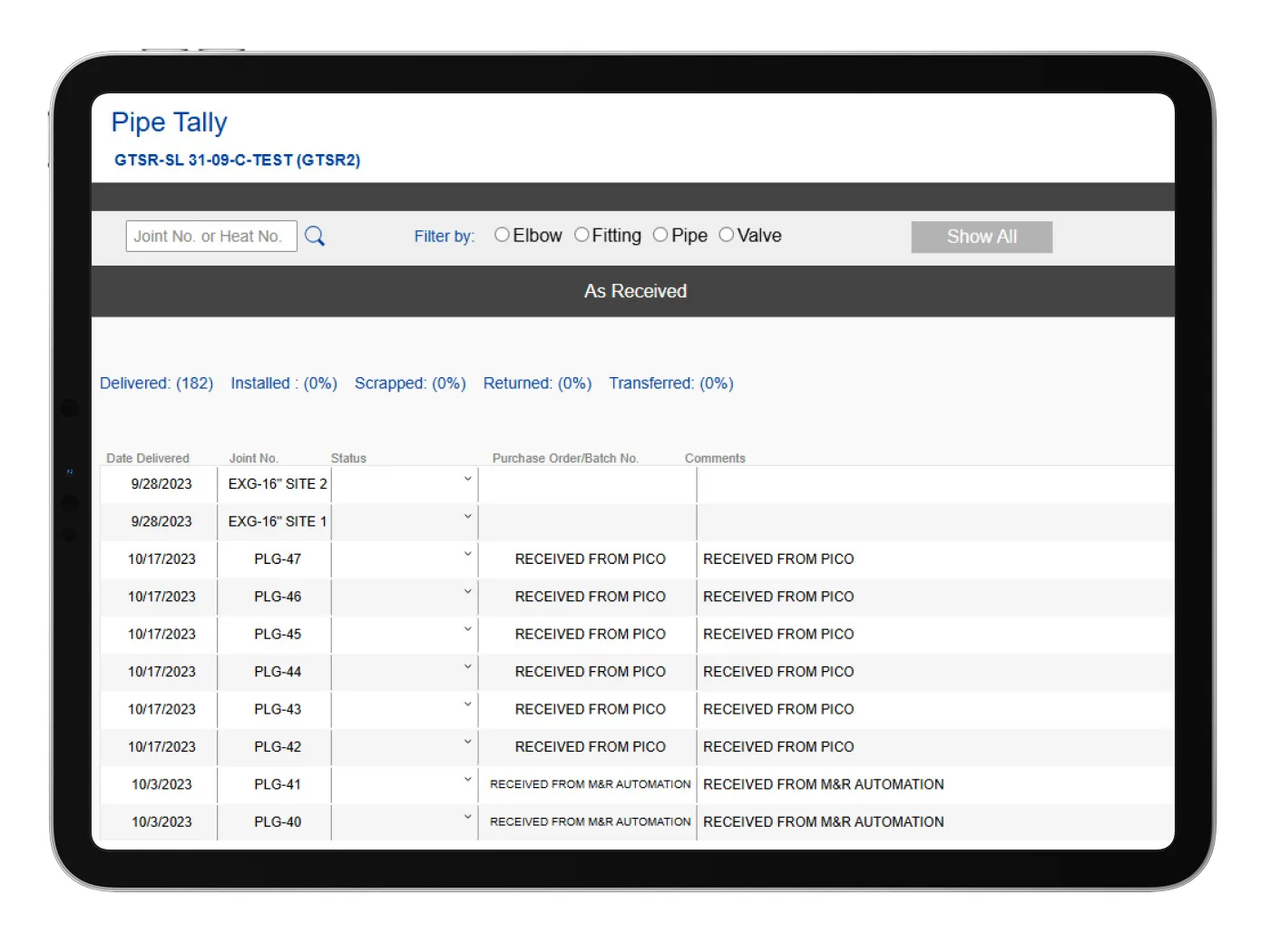Click the search magnifying glass icon
The width and height of the screenshot is (1270, 952).
[x=315, y=236]
